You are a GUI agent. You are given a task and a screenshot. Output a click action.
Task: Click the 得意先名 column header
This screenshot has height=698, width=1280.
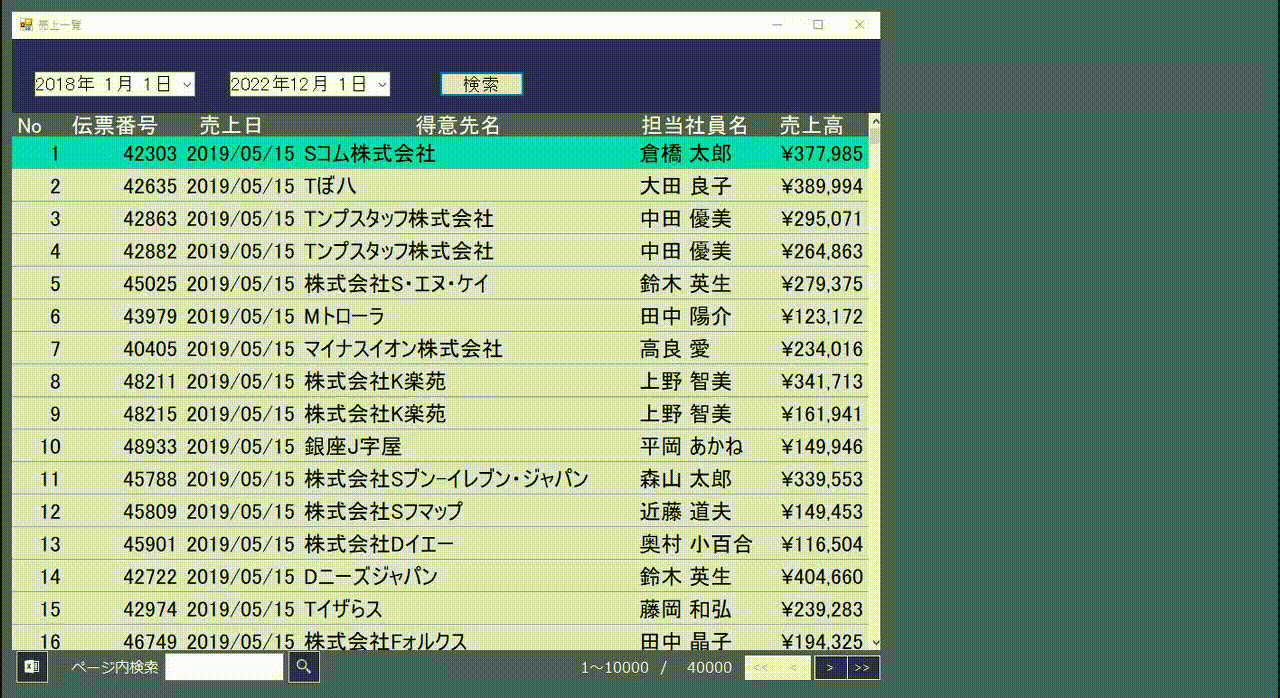click(x=455, y=125)
